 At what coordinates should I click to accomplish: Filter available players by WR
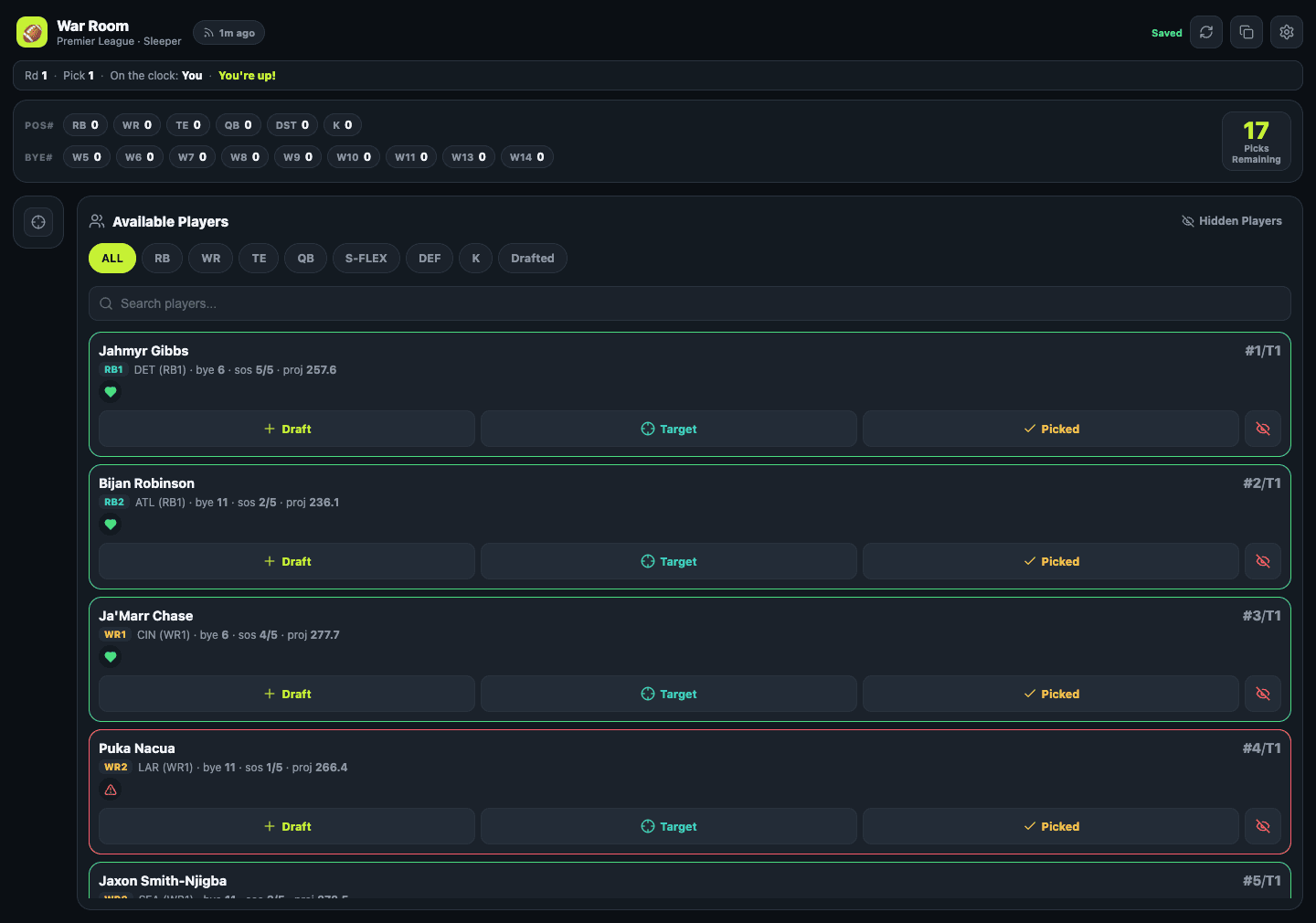coord(211,259)
